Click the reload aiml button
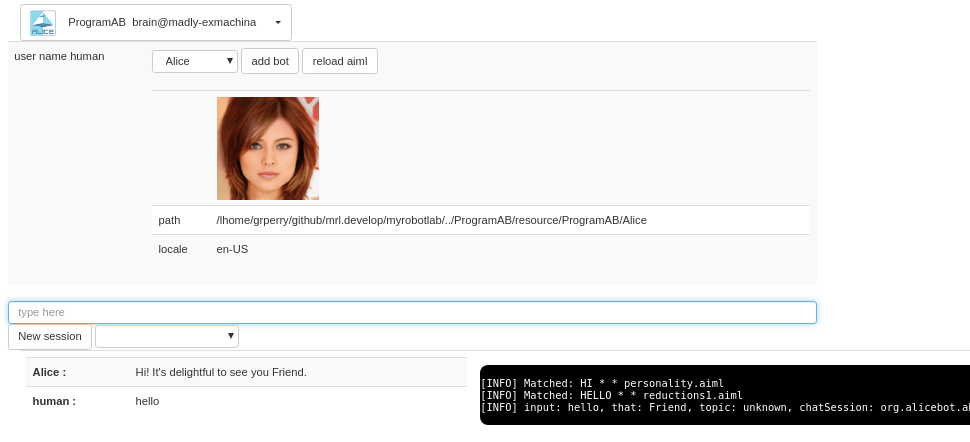Viewport: 970px width, 442px height. tap(340, 61)
